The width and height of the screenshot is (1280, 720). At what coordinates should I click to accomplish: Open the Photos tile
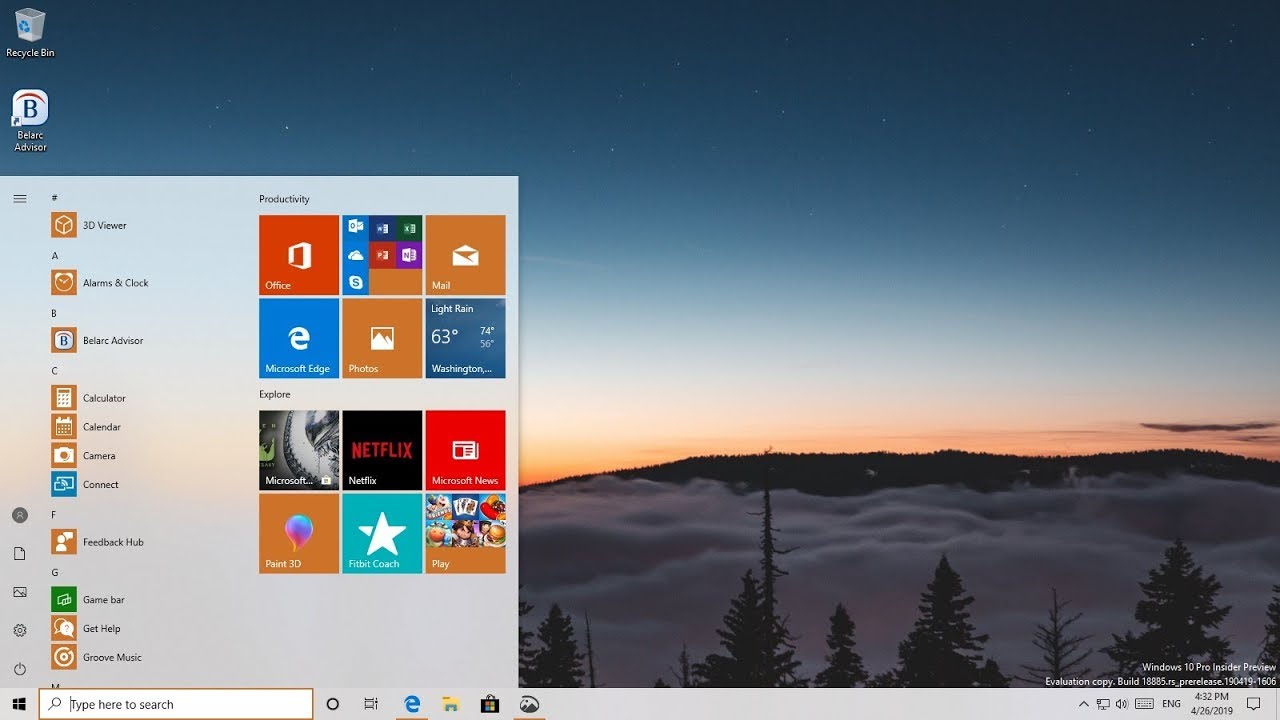382,338
